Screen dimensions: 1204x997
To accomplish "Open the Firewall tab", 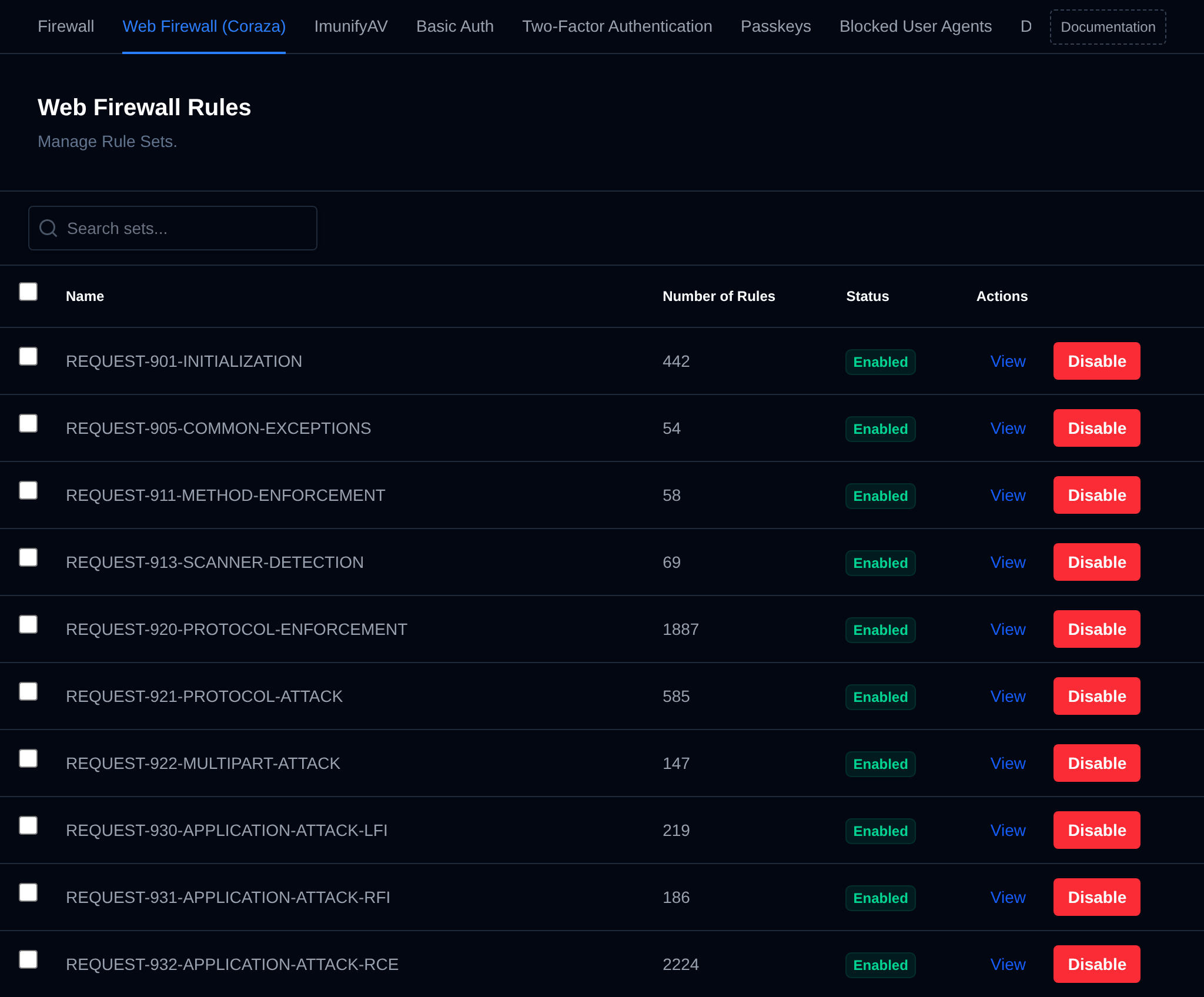I will point(66,26).
